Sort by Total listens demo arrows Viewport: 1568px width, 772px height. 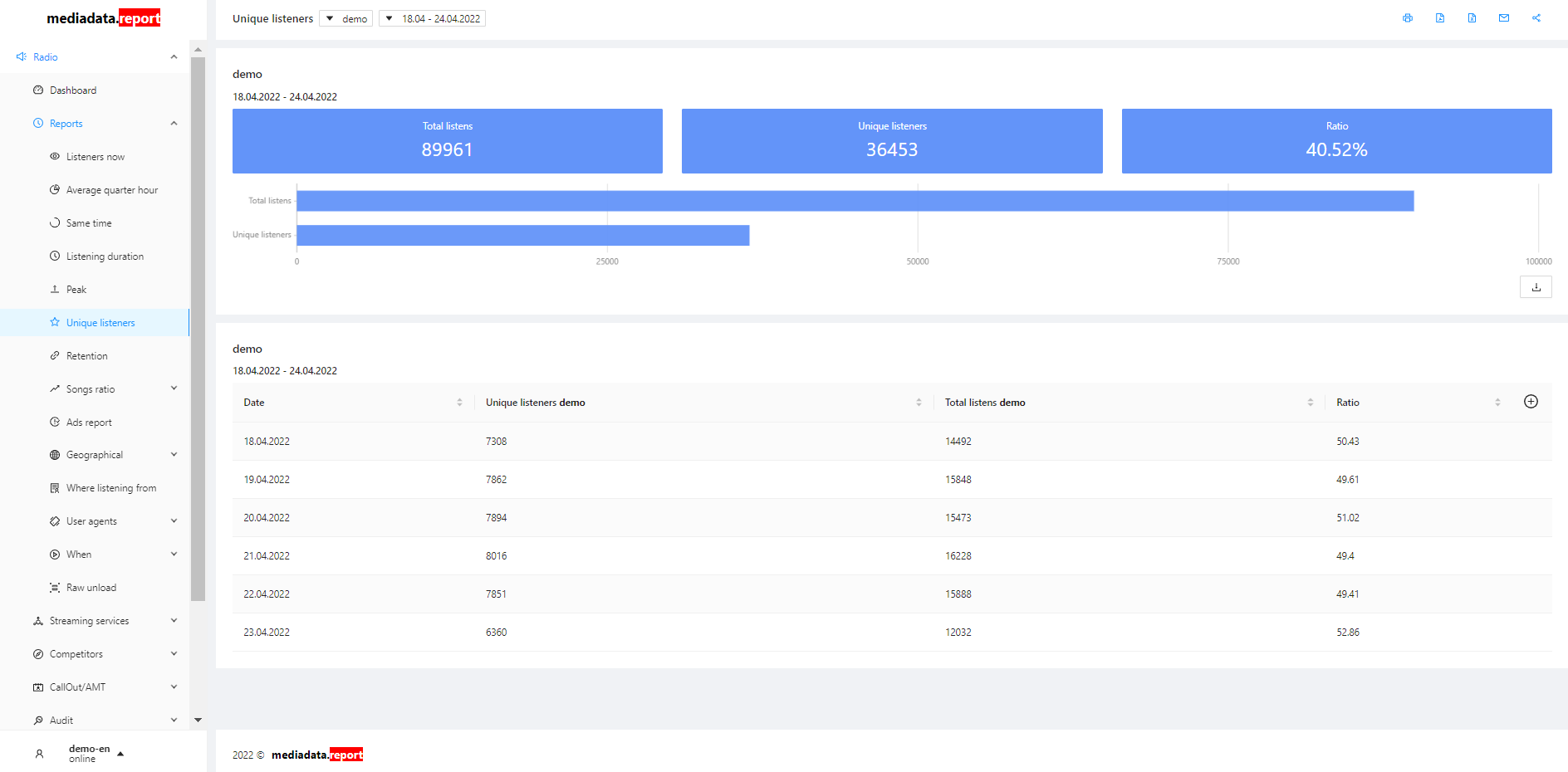[x=1311, y=403]
